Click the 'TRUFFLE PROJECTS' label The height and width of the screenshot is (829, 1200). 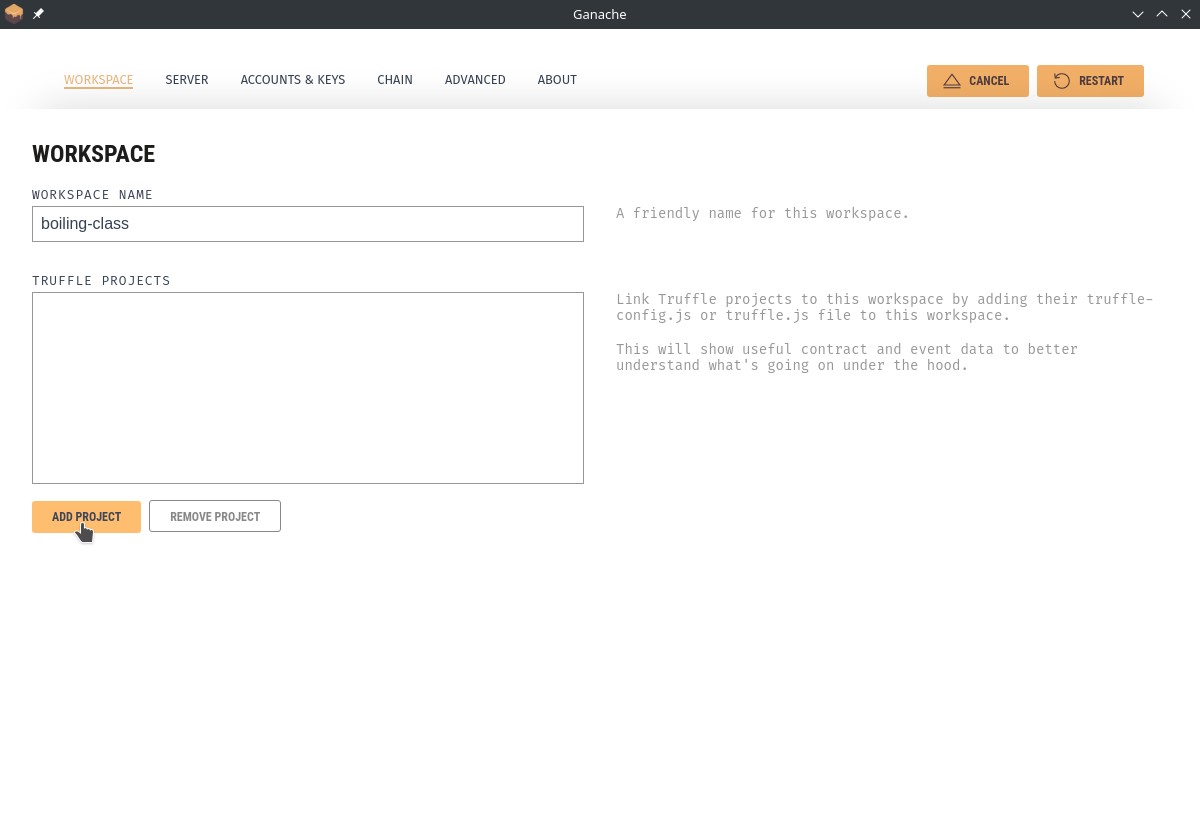pos(101,281)
